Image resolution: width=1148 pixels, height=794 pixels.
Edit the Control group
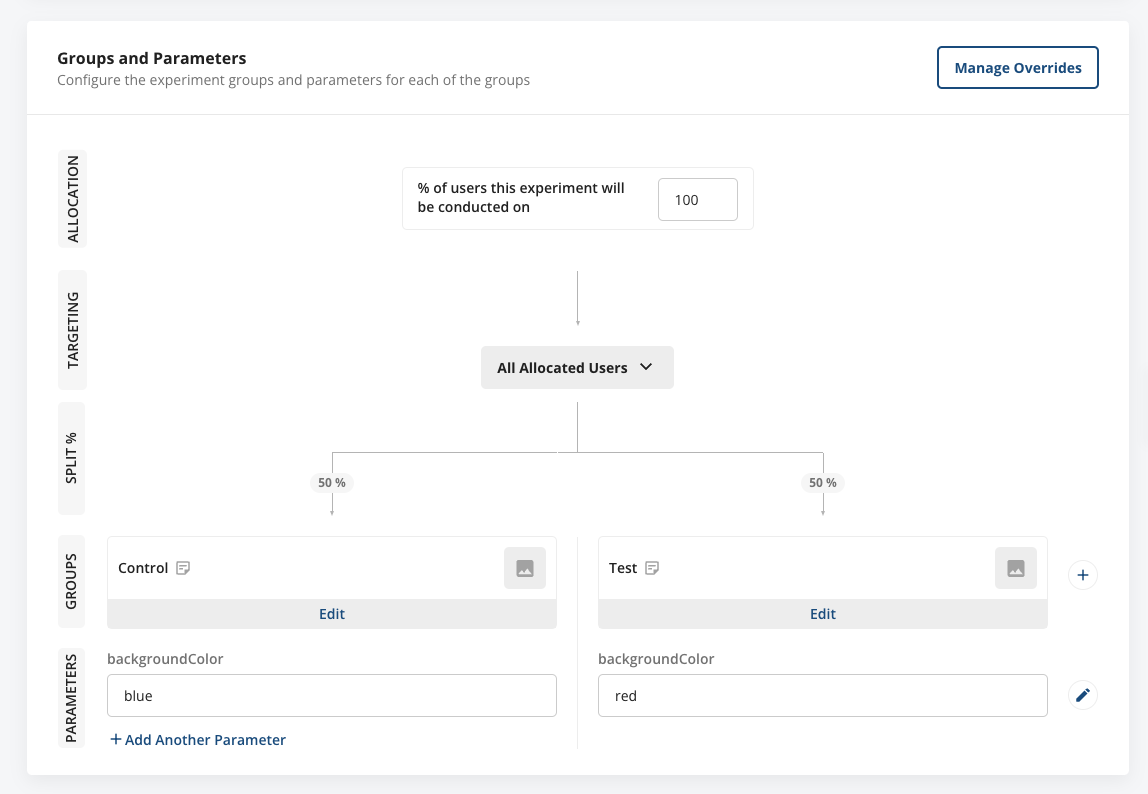pyautogui.click(x=332, y=614)
